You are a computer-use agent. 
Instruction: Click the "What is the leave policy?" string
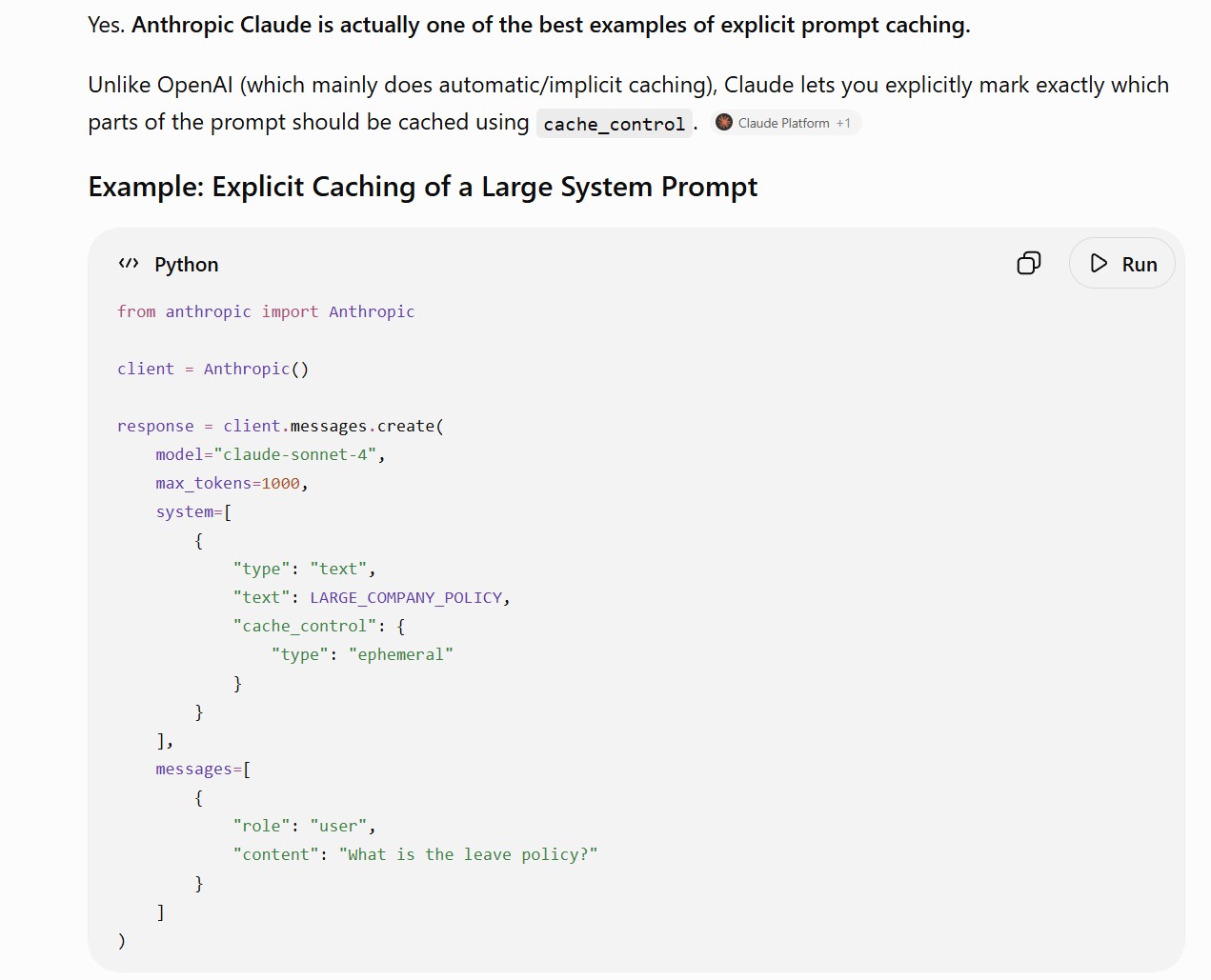coord(468,854)
